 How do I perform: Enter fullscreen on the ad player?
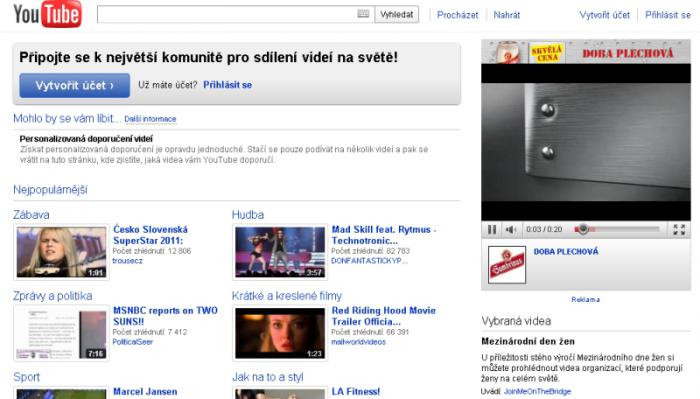(679, 229)
